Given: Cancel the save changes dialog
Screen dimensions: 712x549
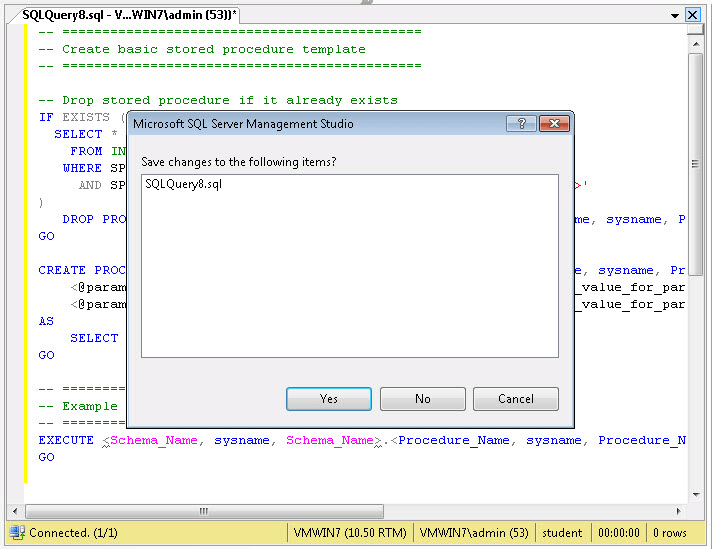Looking at the screenshot, I should (516, 399).
